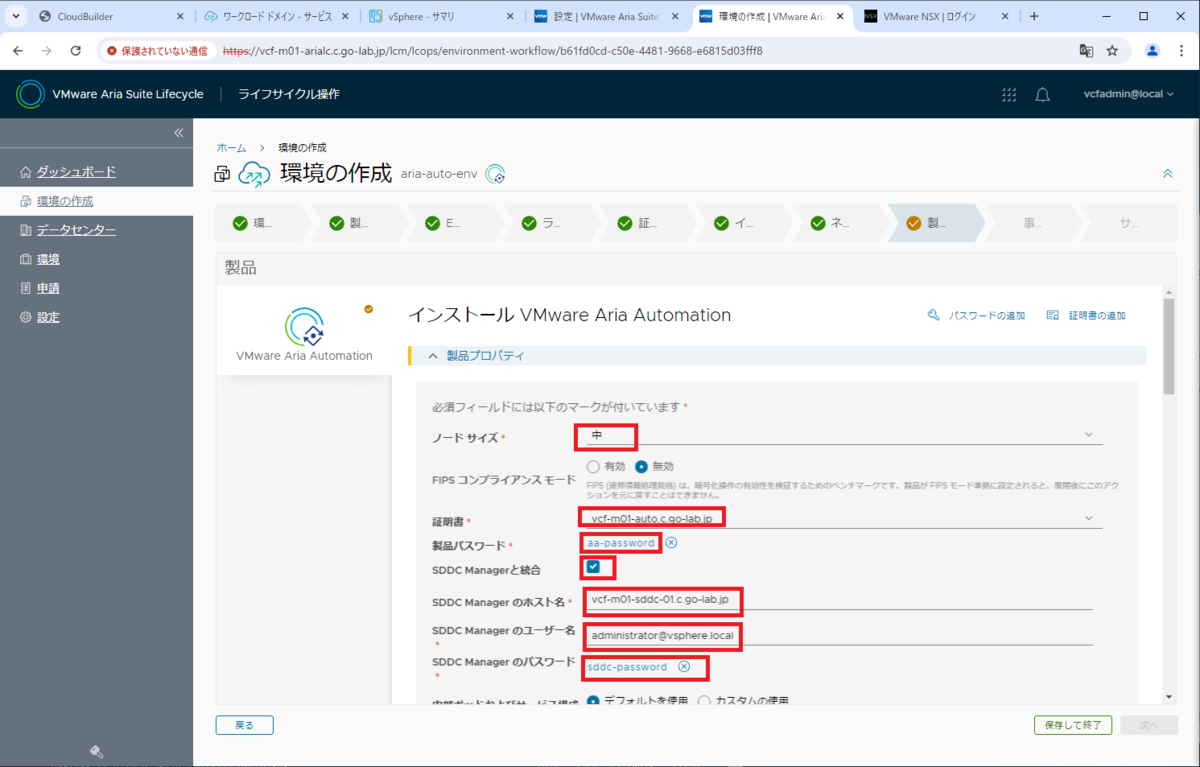Click the SDDC Manager のユーザー名 field
Screen dimensions: 1200x767
tap(838, 635)
